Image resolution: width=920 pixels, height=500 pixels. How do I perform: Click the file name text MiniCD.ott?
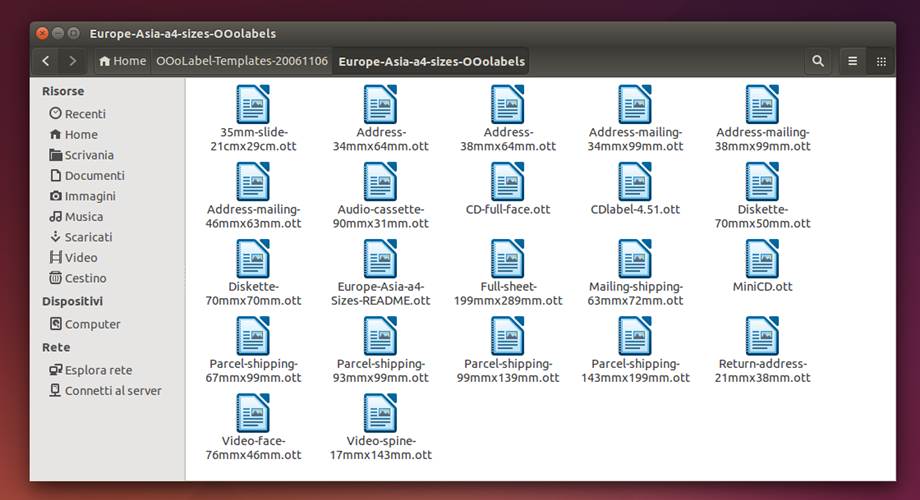tap(762, 287)
